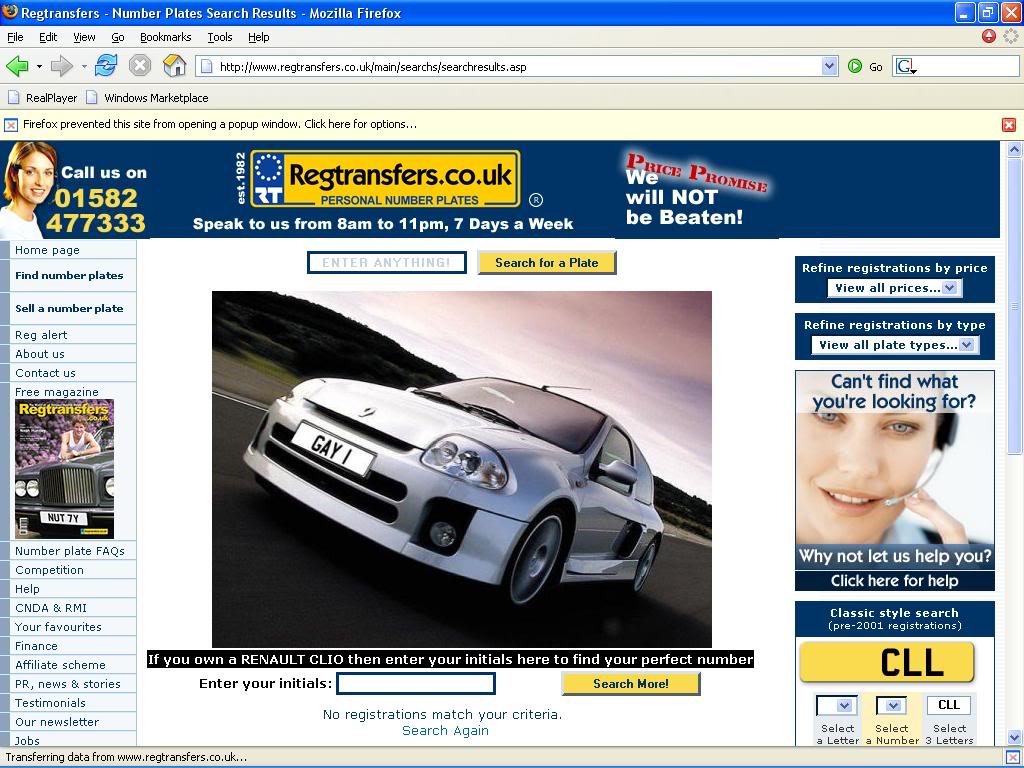This screenshot has width=1024, height=768.
Task: Click the 'Enter your initials' text field
Action: (x=416, y=684)
